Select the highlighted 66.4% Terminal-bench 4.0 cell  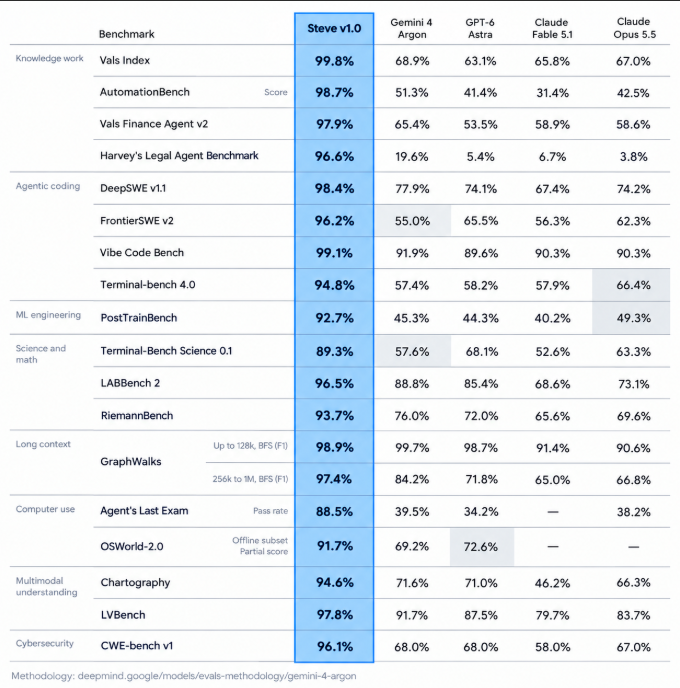pyautogui.click(x=631, y=285)
